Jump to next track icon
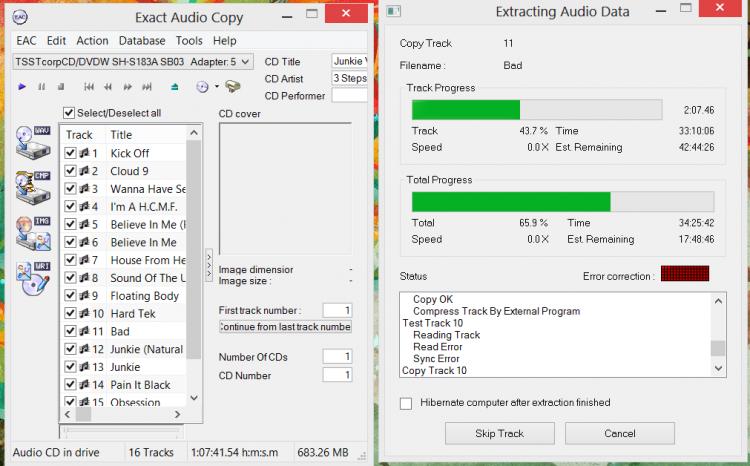 click(147, 87)
